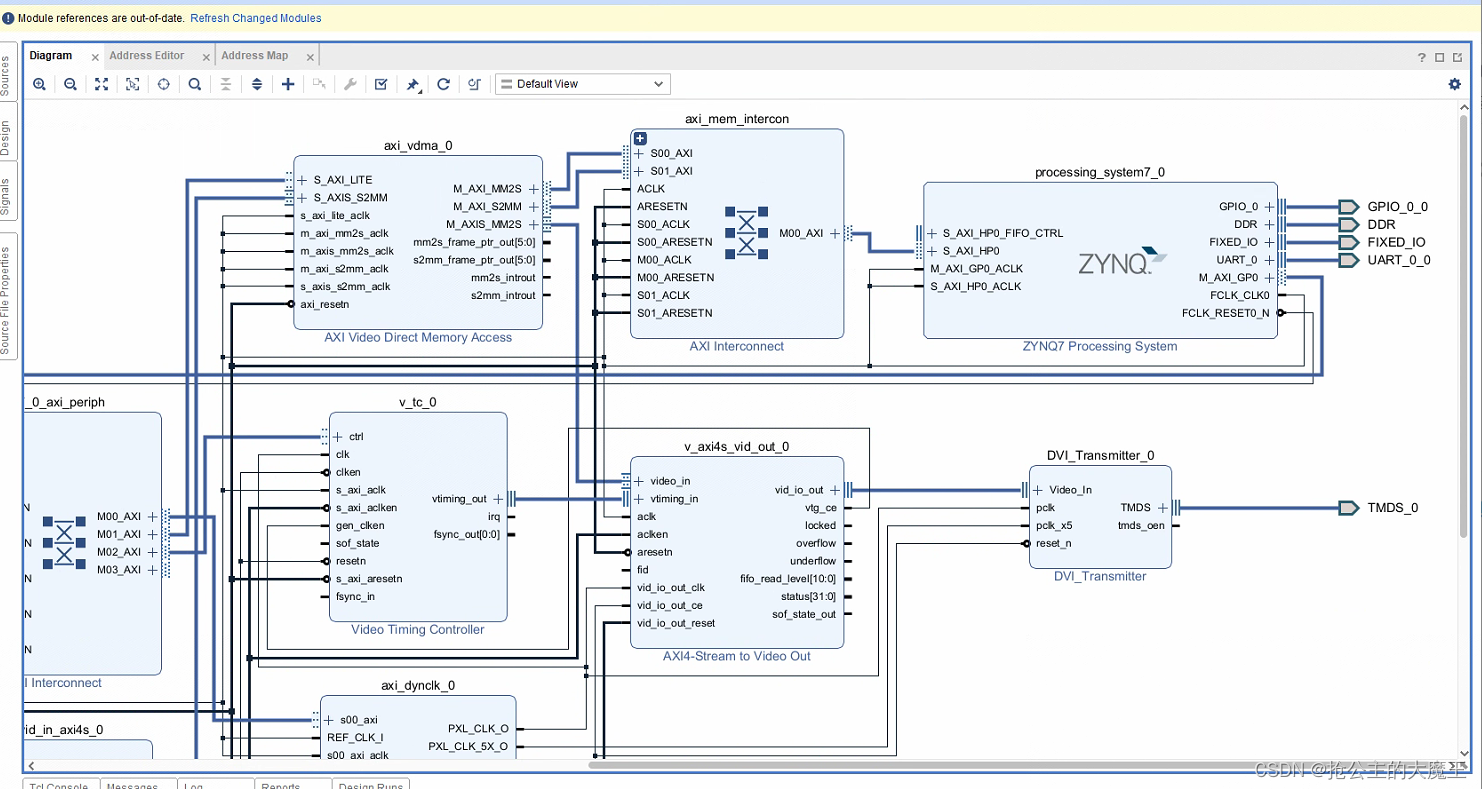The image size is (1482, 789).
Task: Switch to the Address Editor tab
Action: (147, 56)
